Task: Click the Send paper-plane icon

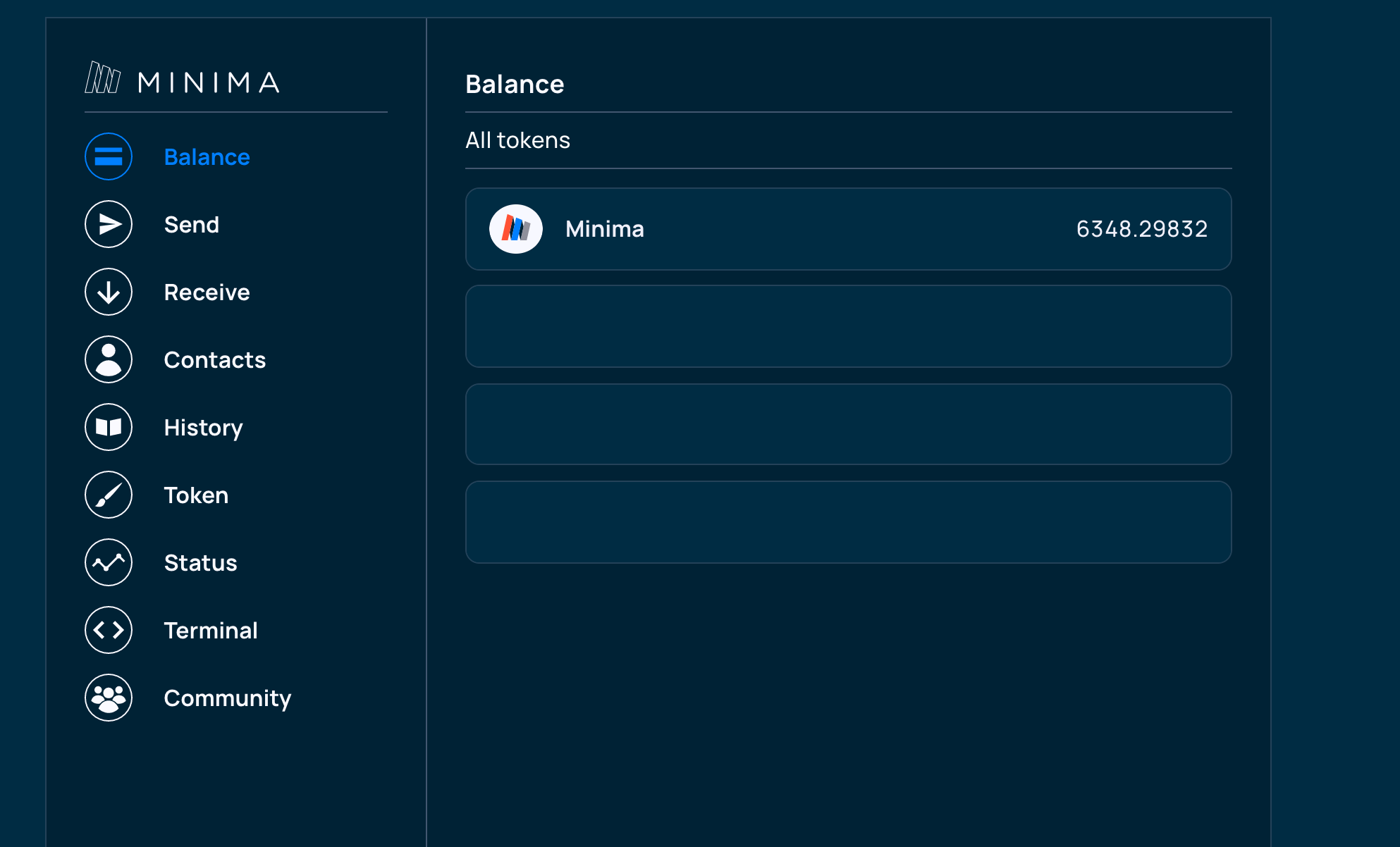Action: (x=108, y=224)
